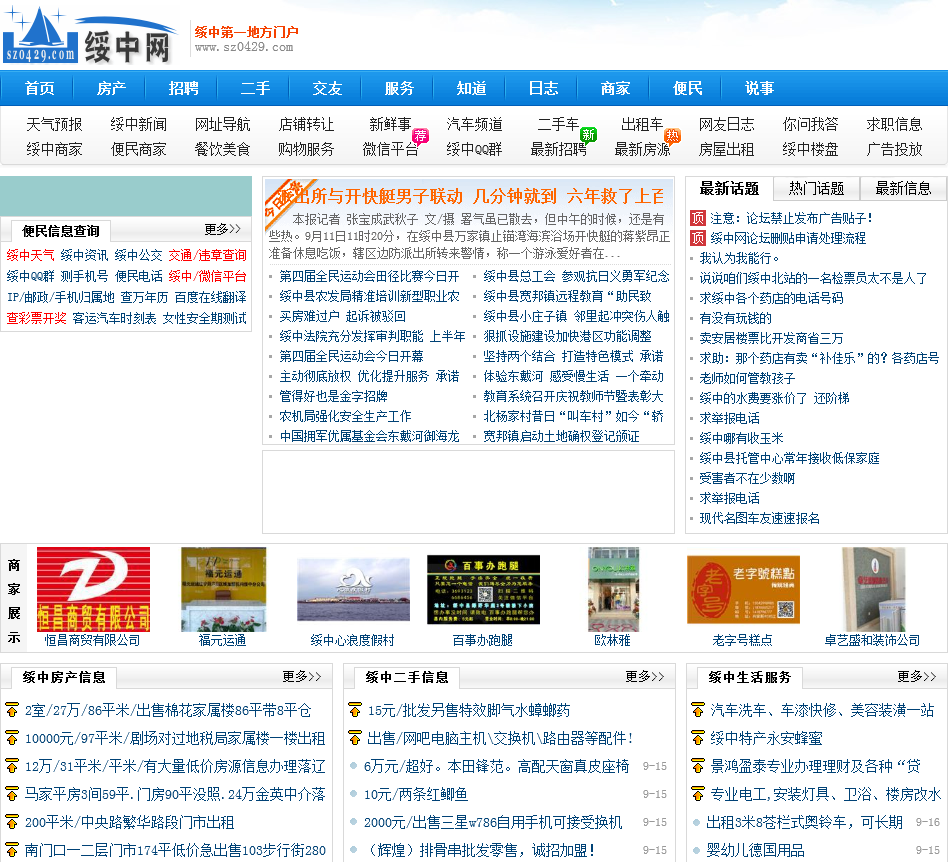The height and width of the screenshot is (862, 948).
Task: Open topic 绥中的水费要涨价了 还阶梯
Action: click(774, 398)
